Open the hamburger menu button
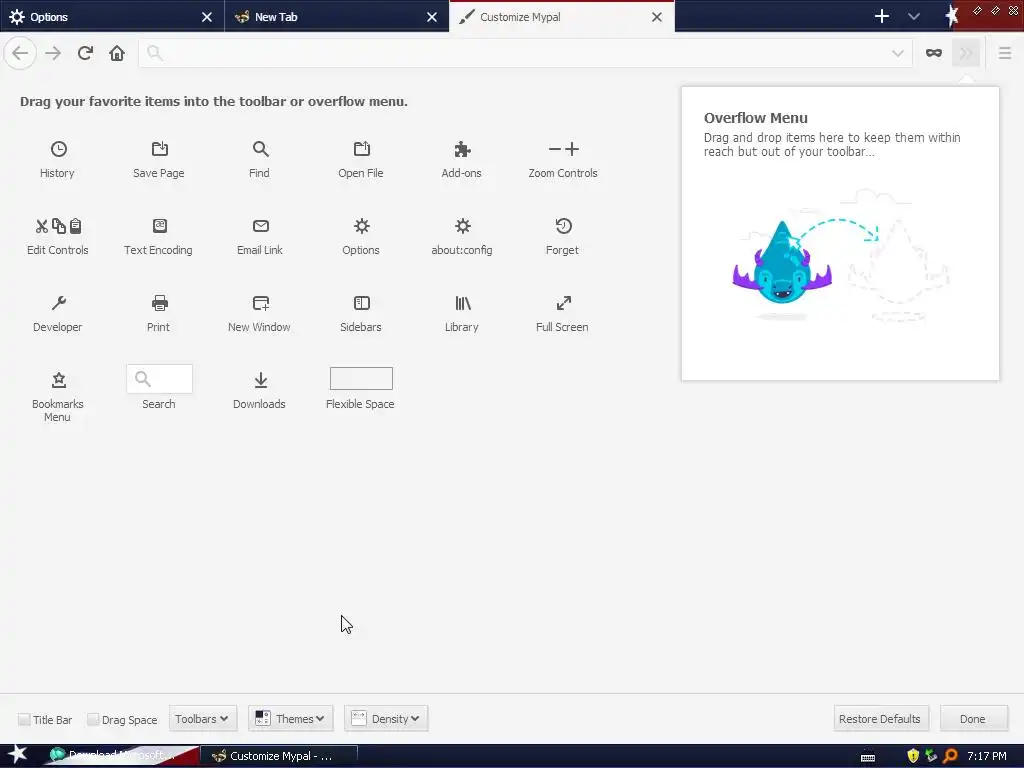1024x768 pixels. coord(1005,53)
